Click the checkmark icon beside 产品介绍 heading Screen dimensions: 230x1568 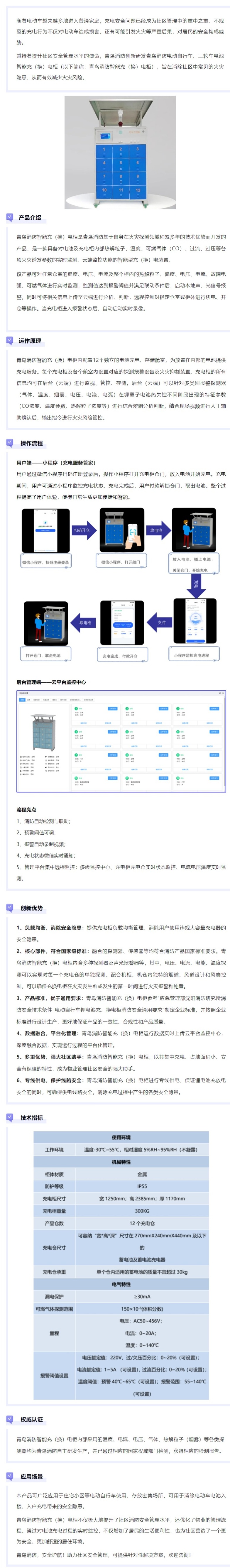click(x=10, y=217)
